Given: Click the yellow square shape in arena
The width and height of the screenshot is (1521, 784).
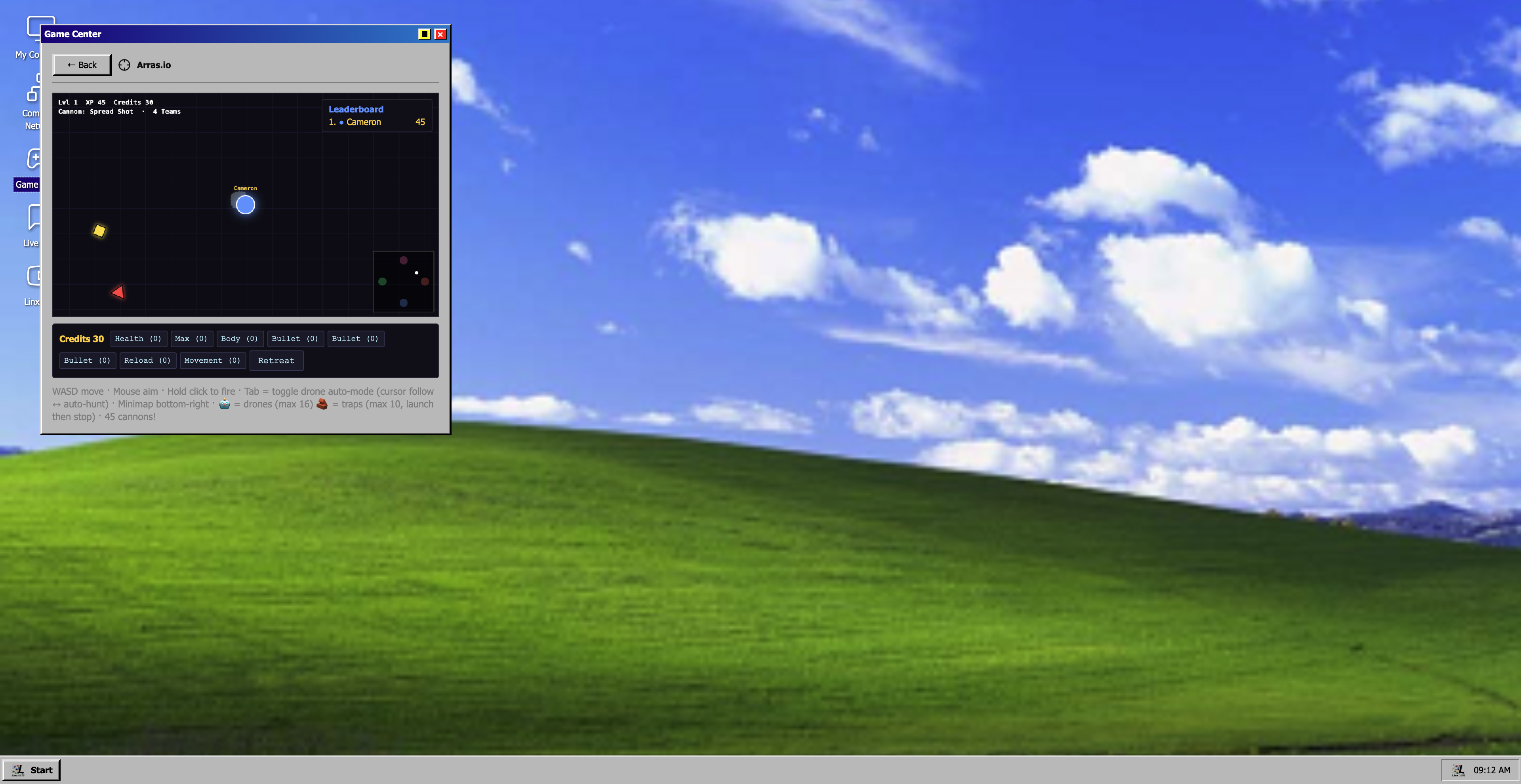Looking at the screenshot, I should coord(99,230).
